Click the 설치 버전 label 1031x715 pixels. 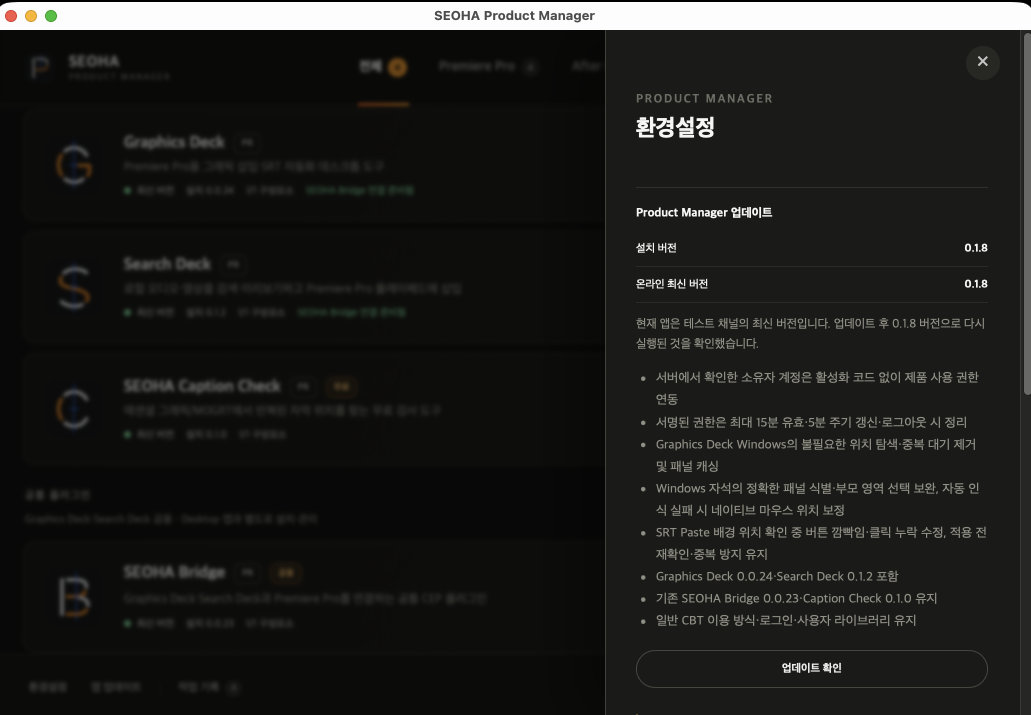(x=656, y=248)
